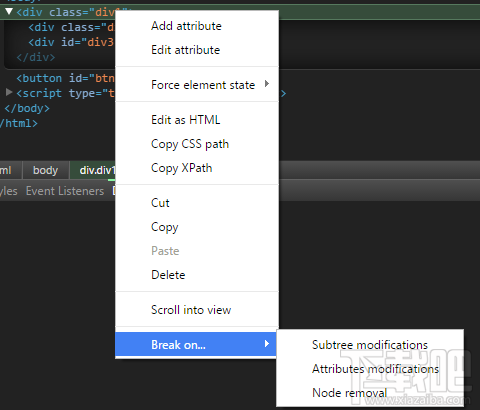Collapse the div class div1 tree node

tap(9, 12)
